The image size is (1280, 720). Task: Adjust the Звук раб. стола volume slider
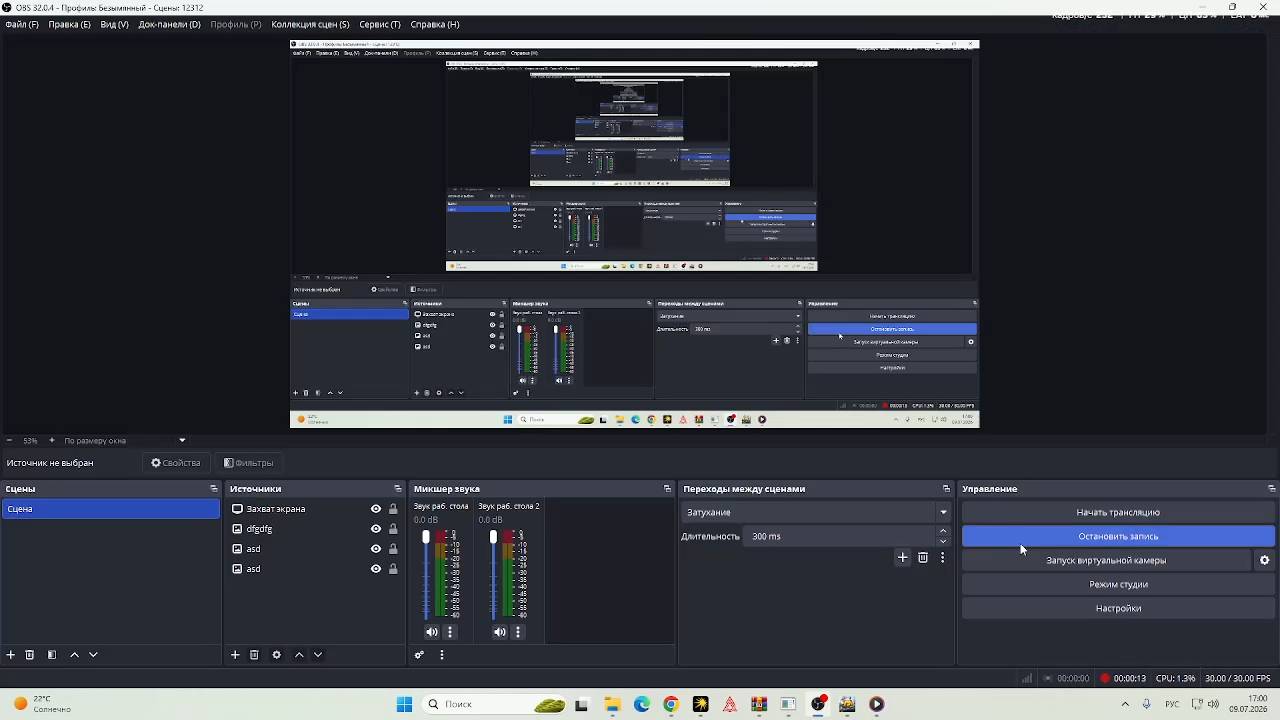click(425, 575)
